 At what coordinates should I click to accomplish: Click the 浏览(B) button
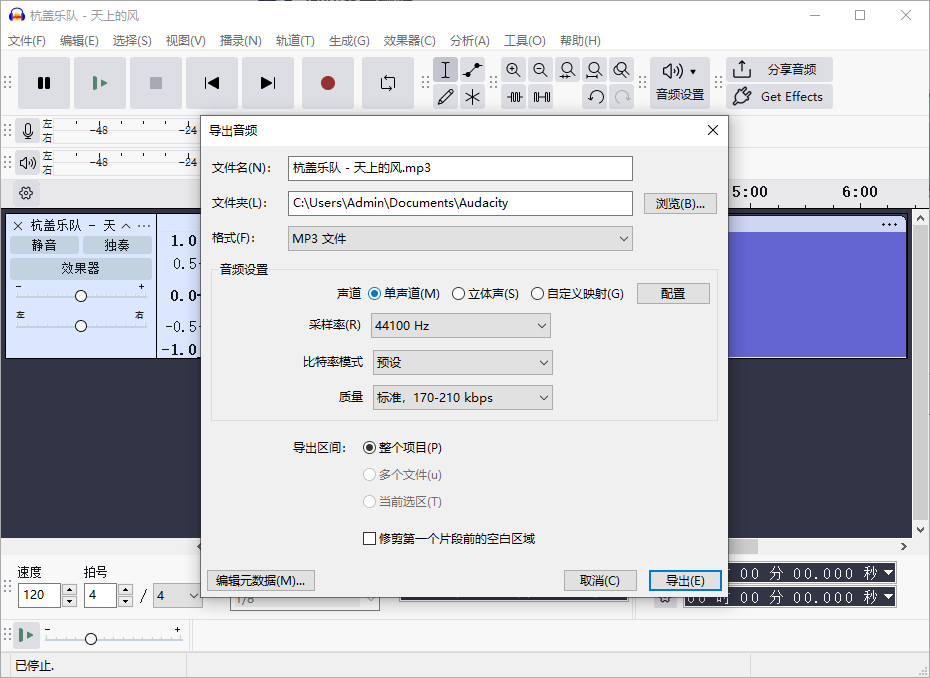pos(680,203)
